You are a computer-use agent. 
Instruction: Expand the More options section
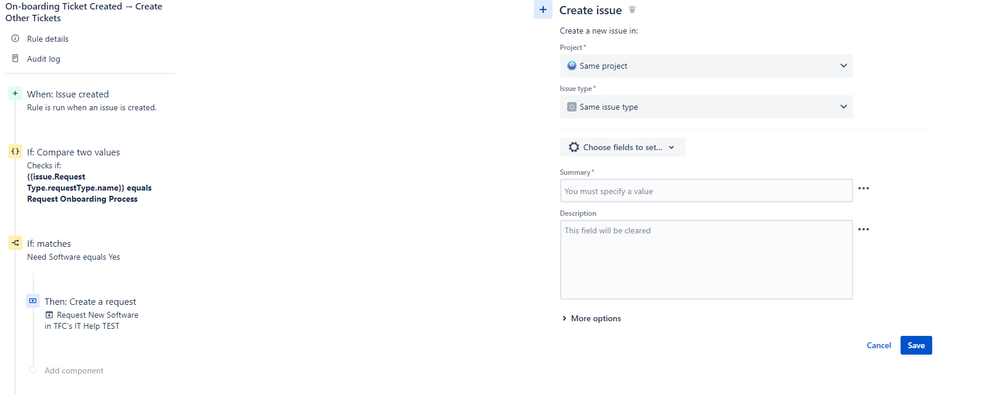click(591, 318)
